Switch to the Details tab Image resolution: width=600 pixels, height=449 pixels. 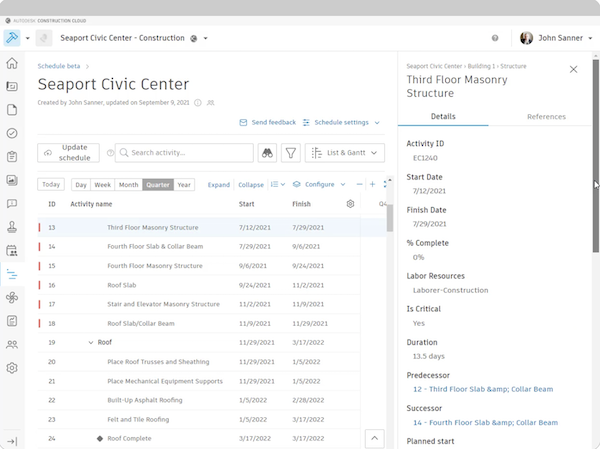click(x=443, y=116)
